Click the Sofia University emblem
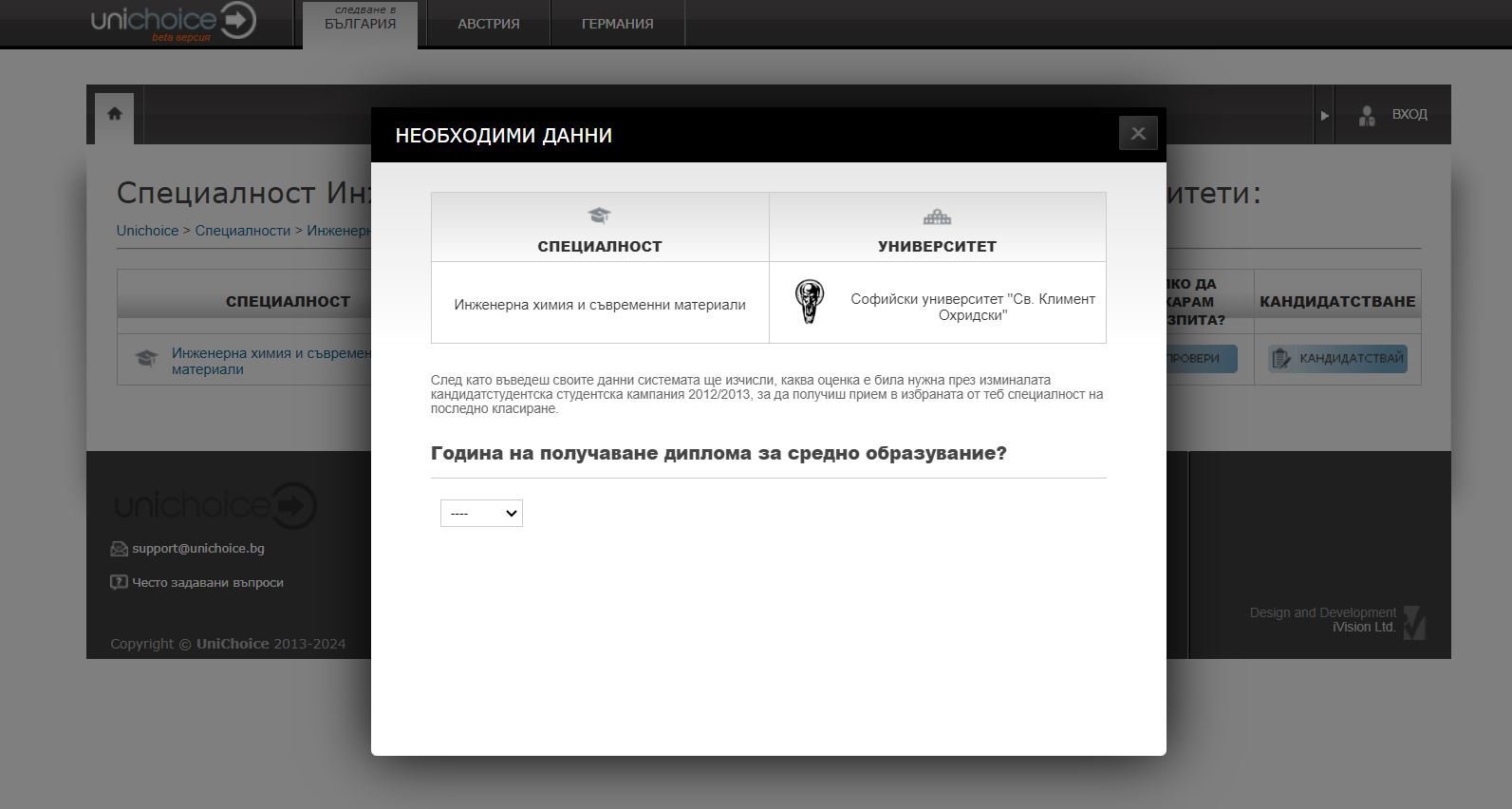 [809, 303]
